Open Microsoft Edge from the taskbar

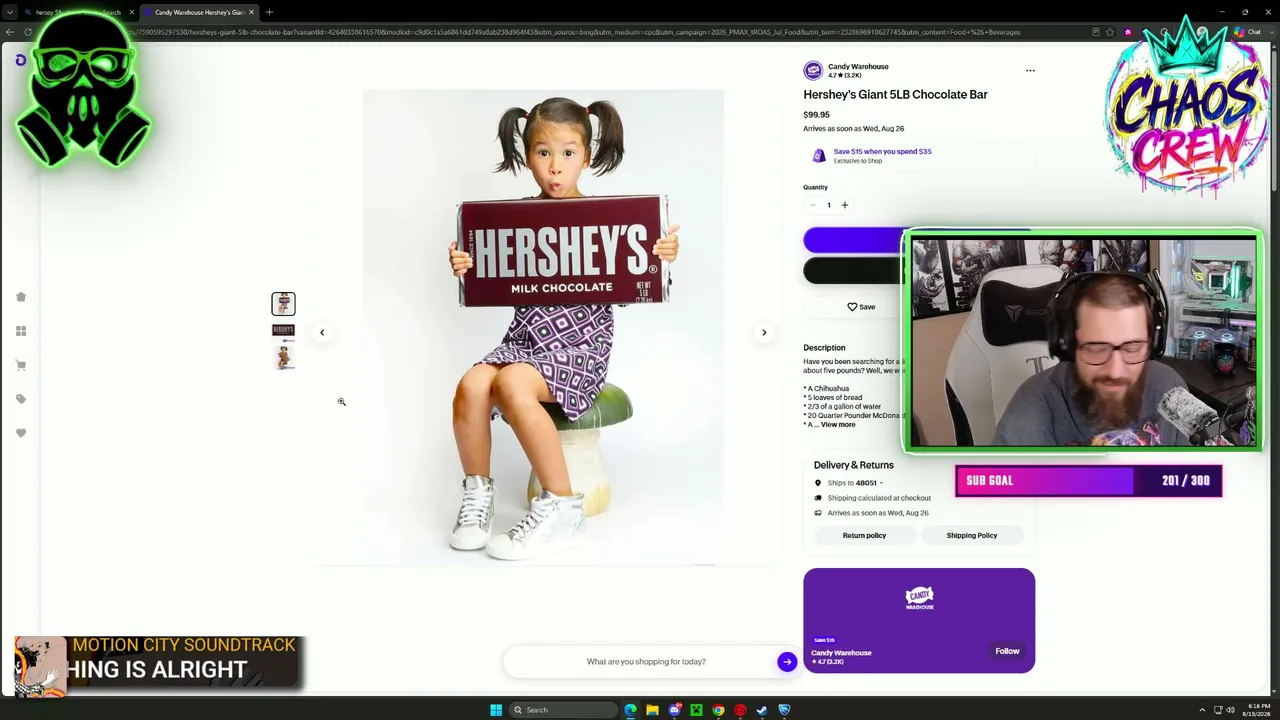tap(630, 710)
